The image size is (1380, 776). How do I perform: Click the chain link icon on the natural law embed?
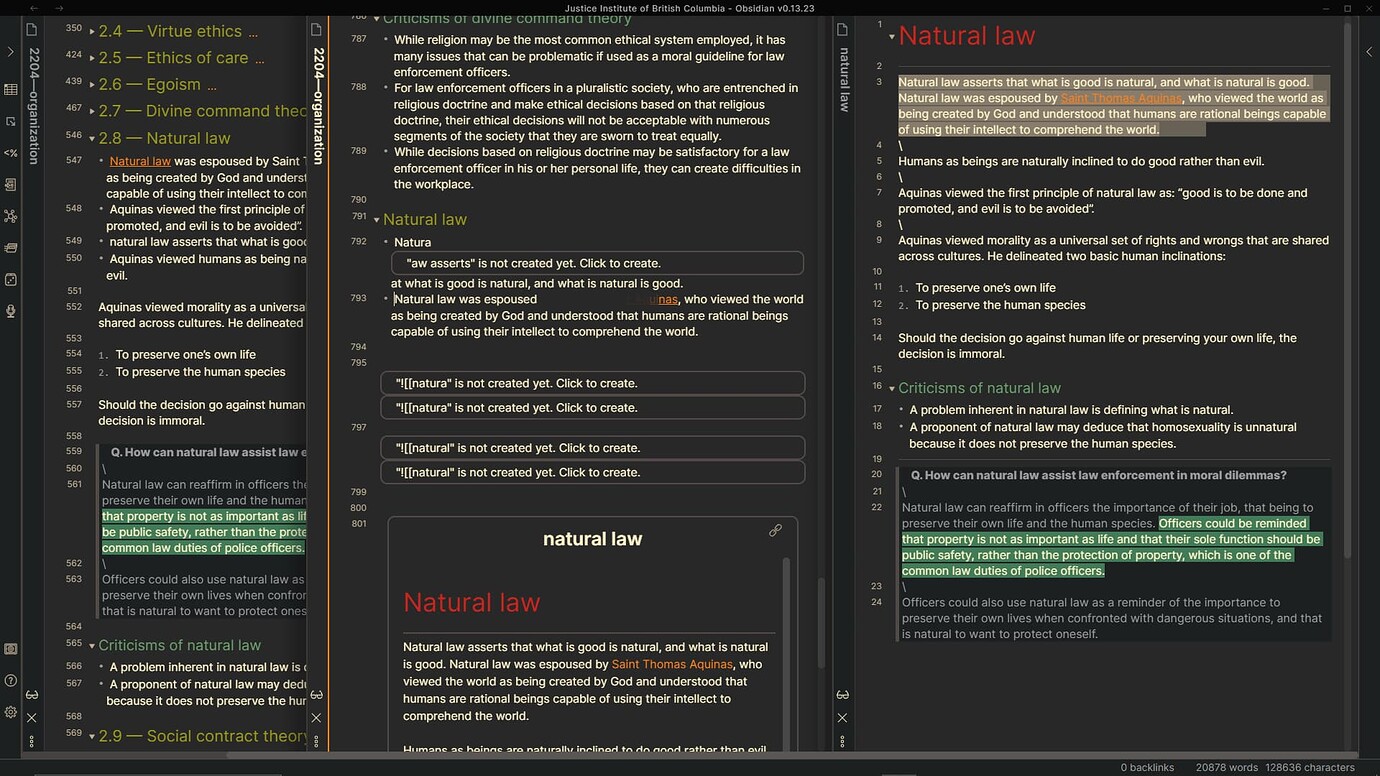pyautogui.click(x=776, y=530)
